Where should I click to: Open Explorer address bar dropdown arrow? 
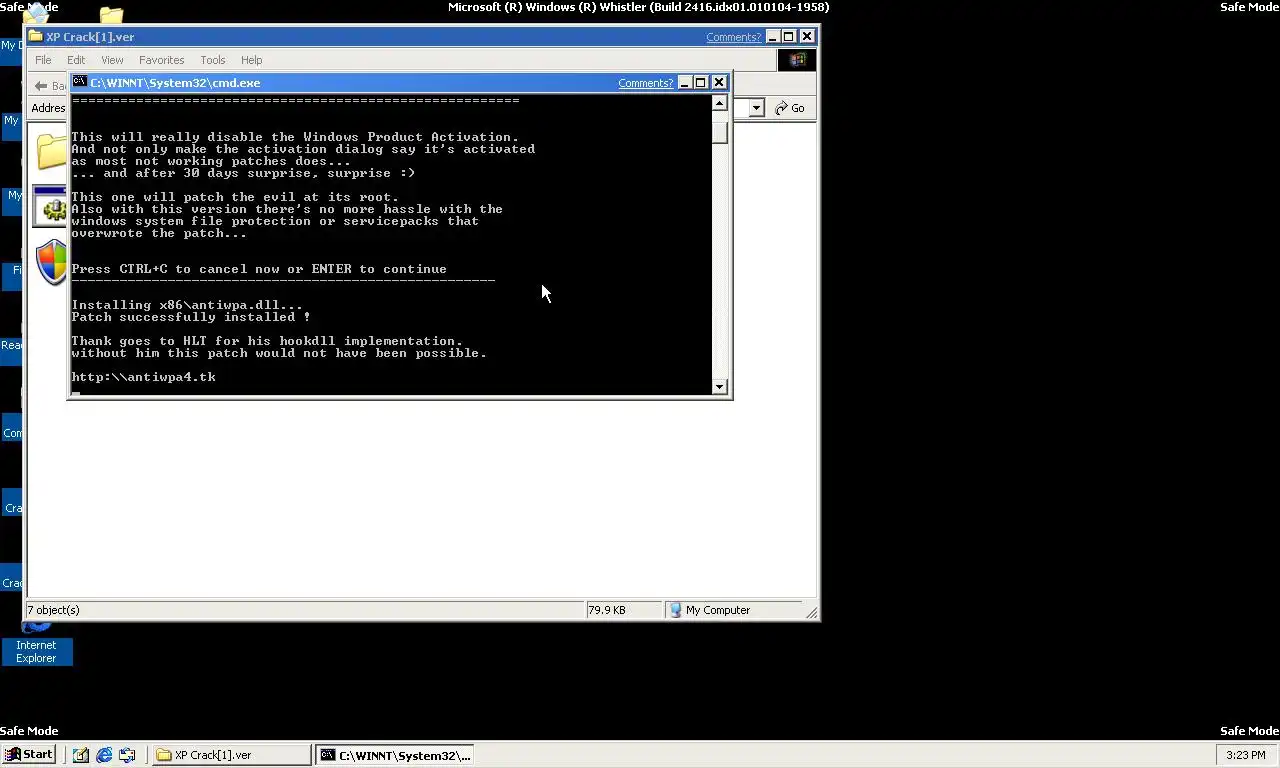(756, 108)
